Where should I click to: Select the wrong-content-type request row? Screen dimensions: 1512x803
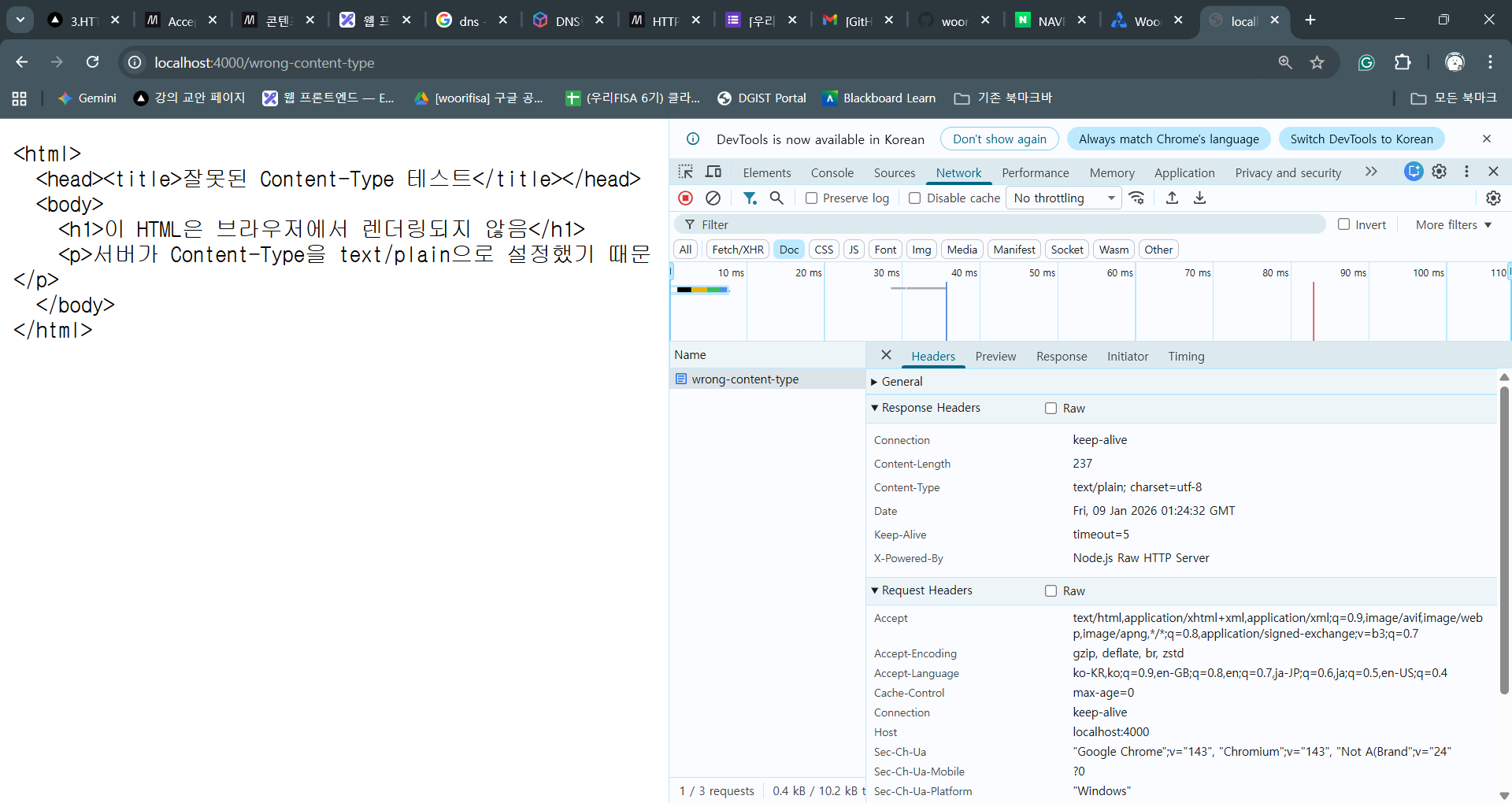[x=767, y=379]
